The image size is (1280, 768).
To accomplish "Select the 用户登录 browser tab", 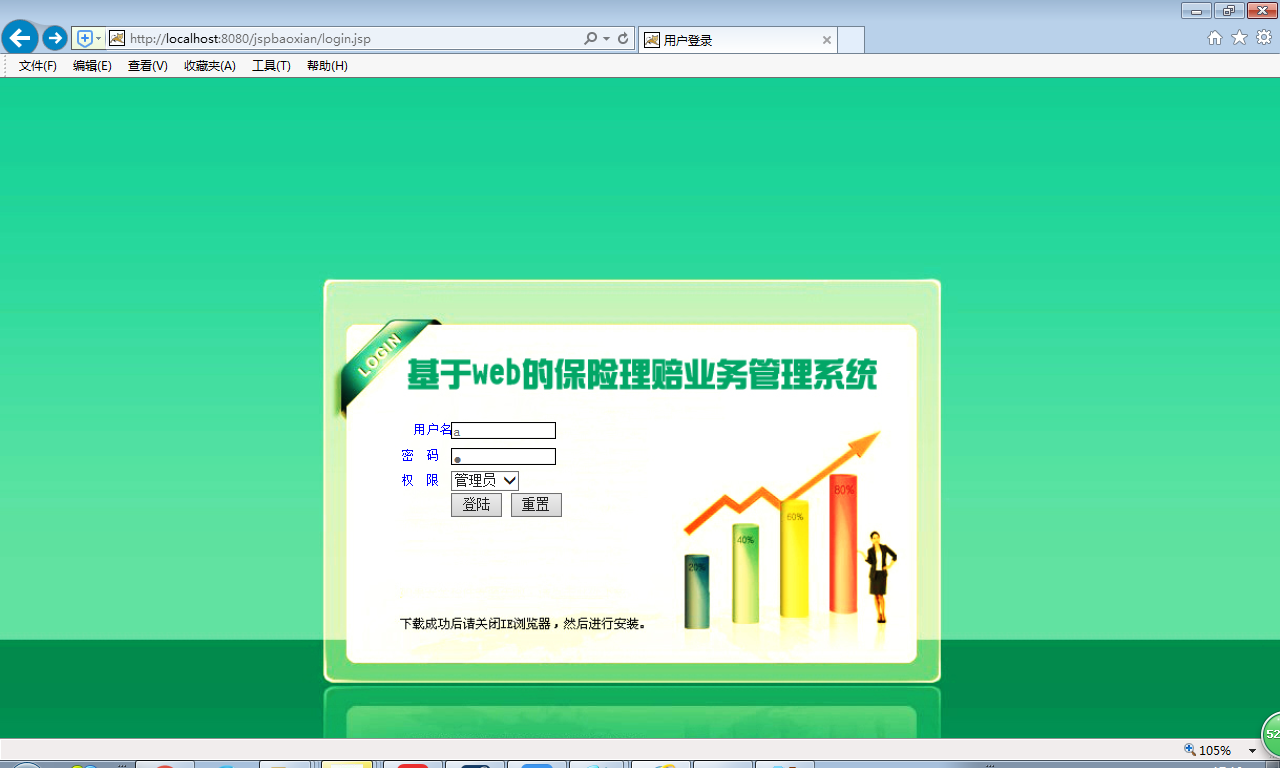I will point(737,40).
